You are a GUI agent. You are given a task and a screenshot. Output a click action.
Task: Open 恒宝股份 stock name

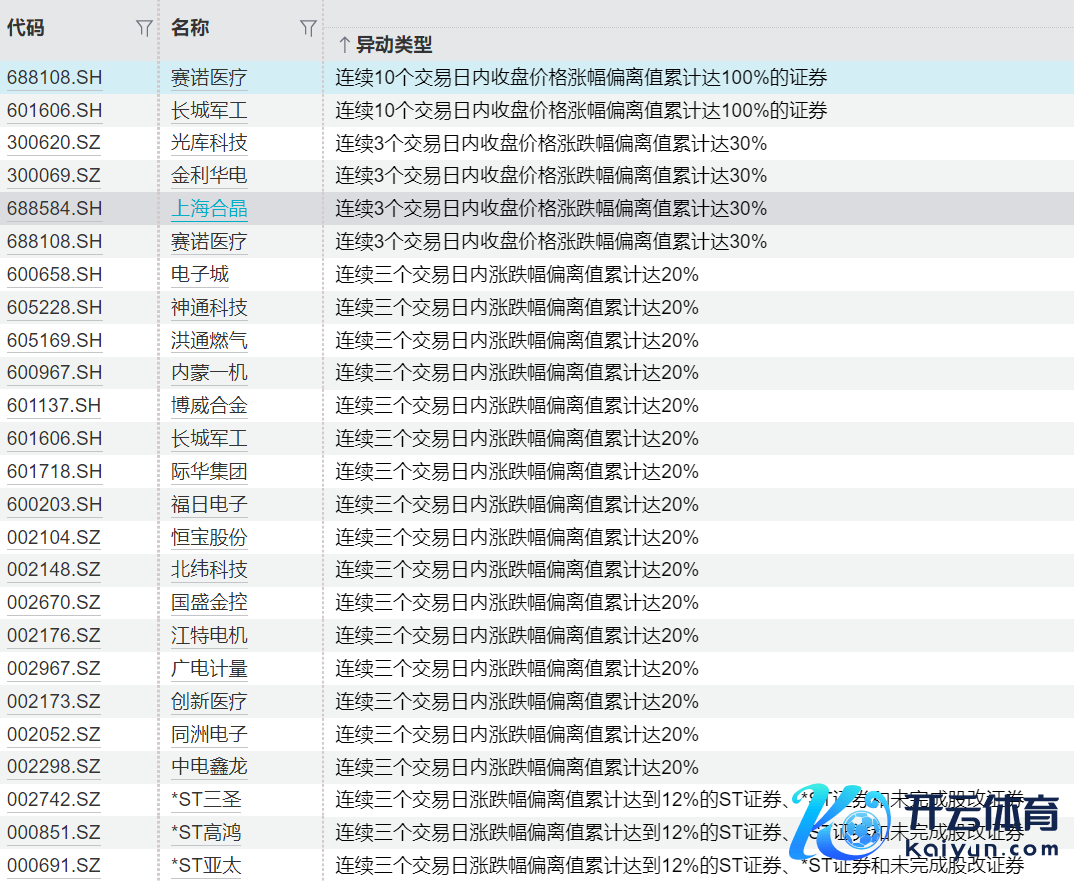209,537
